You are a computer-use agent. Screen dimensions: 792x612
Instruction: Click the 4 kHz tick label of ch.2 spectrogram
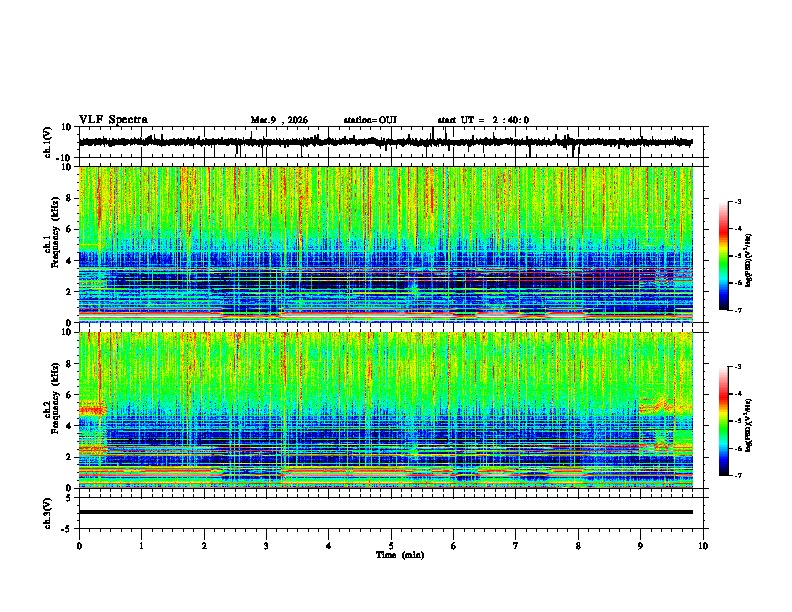[x=69, y=426]
